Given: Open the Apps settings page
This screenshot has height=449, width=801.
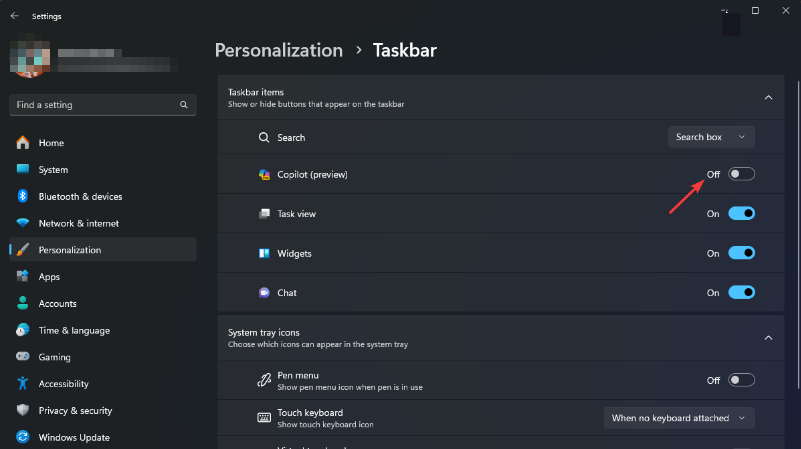Looking at the screenshot, I should click(x=49, y=277).
